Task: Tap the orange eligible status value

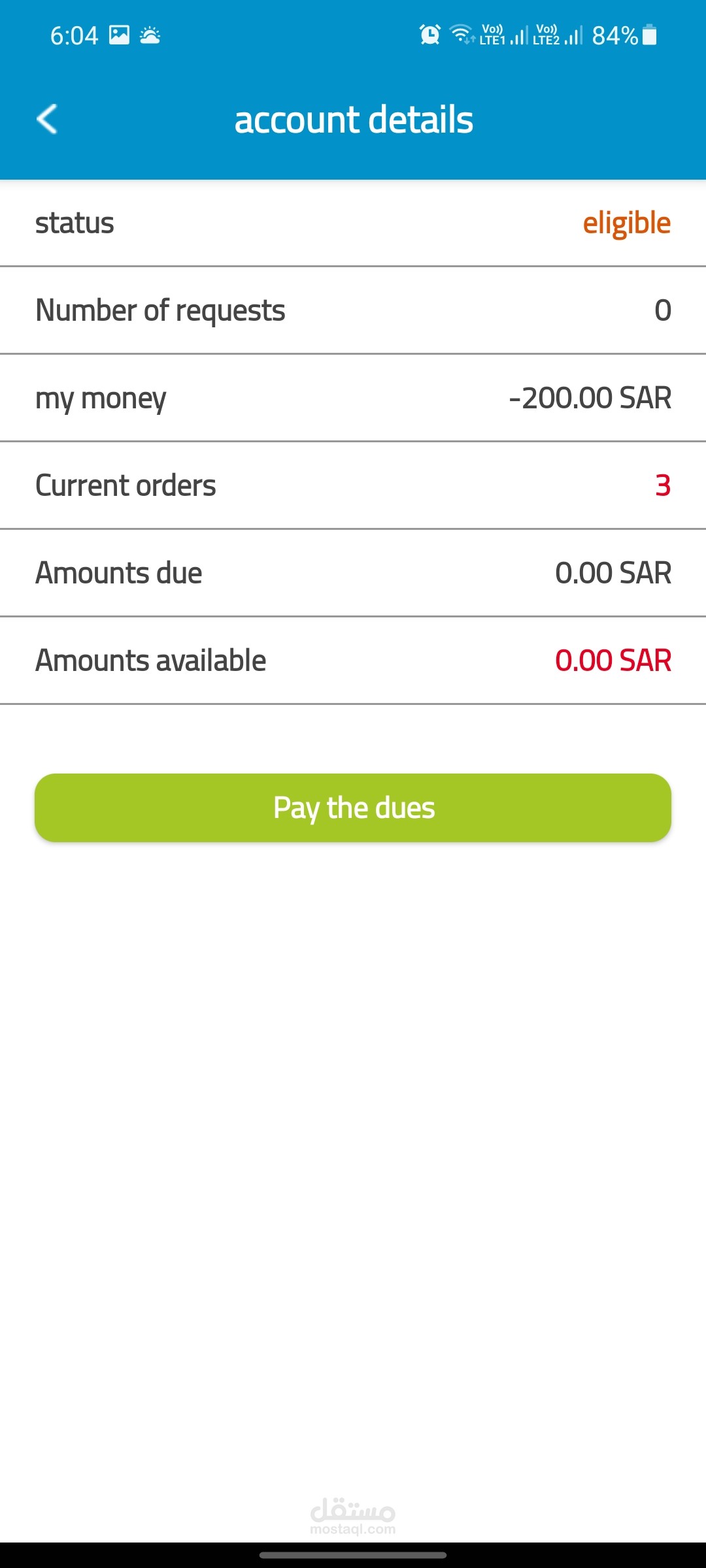Action: click(x=626, y=223)
